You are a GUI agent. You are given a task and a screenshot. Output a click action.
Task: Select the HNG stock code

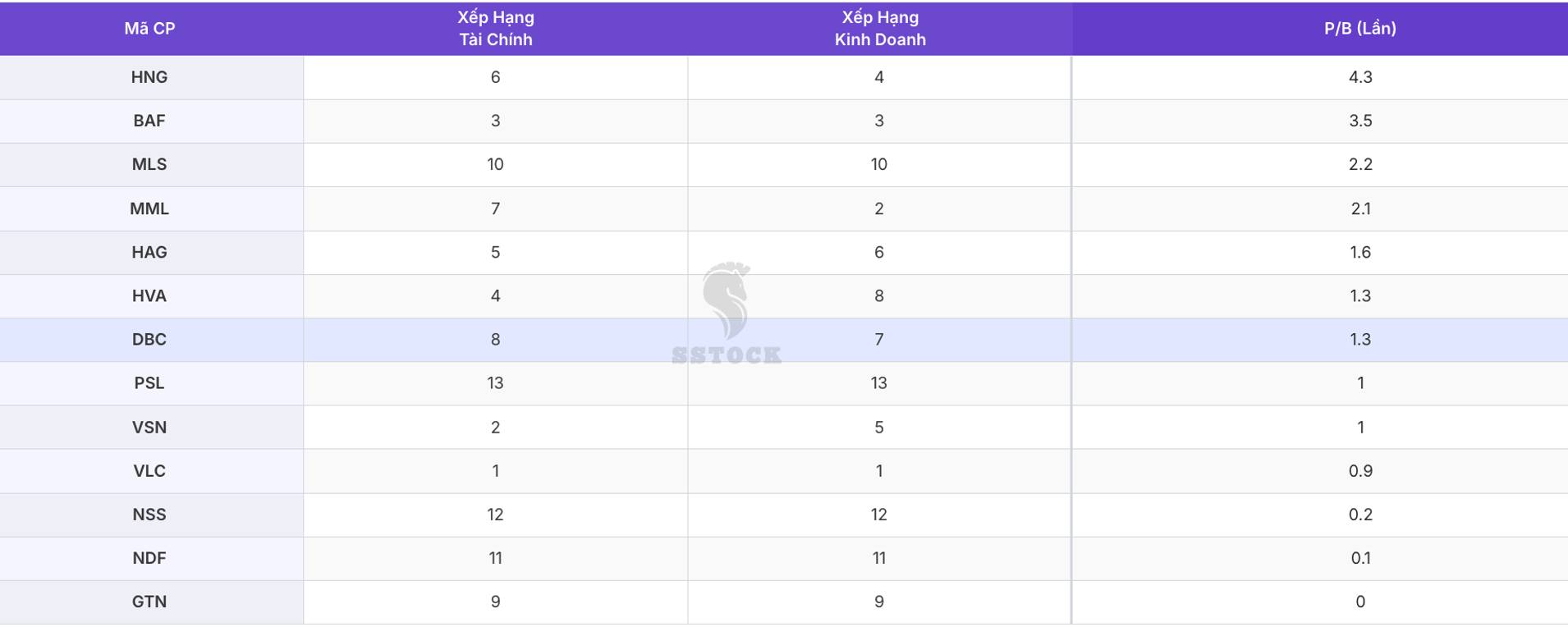(x=149, y=77)
